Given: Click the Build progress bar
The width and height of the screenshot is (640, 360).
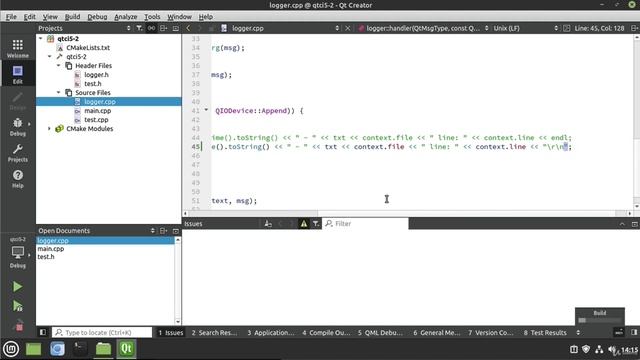Looking at the screenshot, I should coord(600,320).
